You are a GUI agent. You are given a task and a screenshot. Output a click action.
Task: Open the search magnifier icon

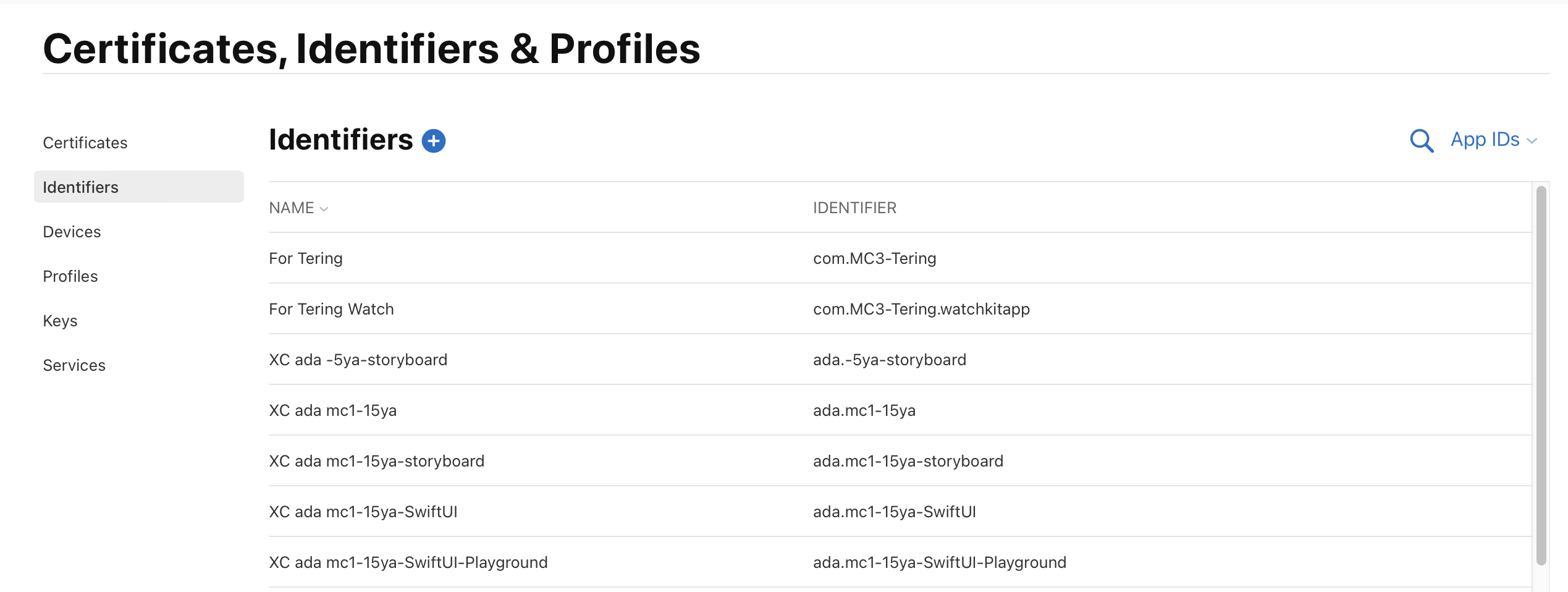(x=1421, y=141)
